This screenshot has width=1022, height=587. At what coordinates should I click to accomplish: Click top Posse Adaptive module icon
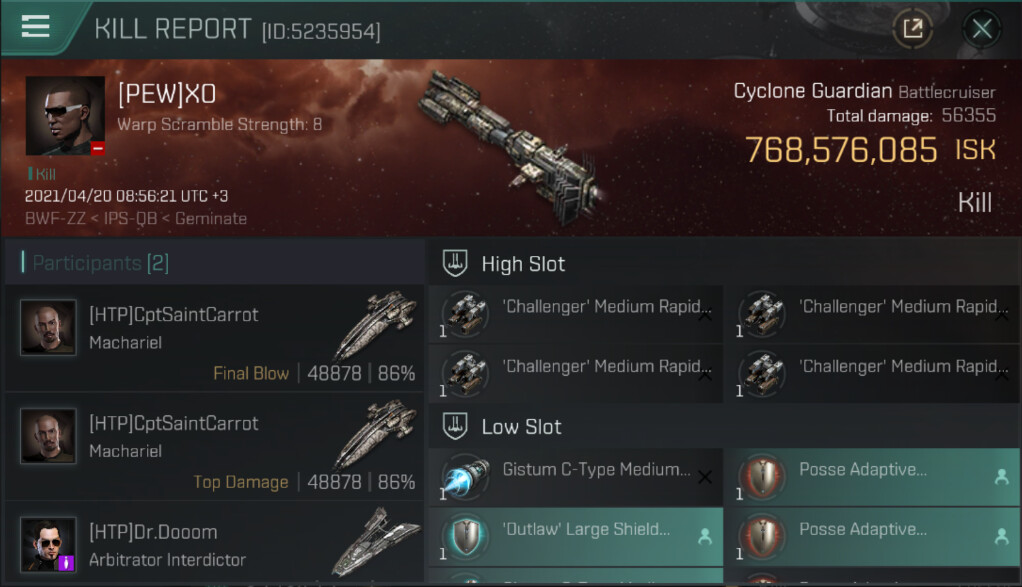763,477
